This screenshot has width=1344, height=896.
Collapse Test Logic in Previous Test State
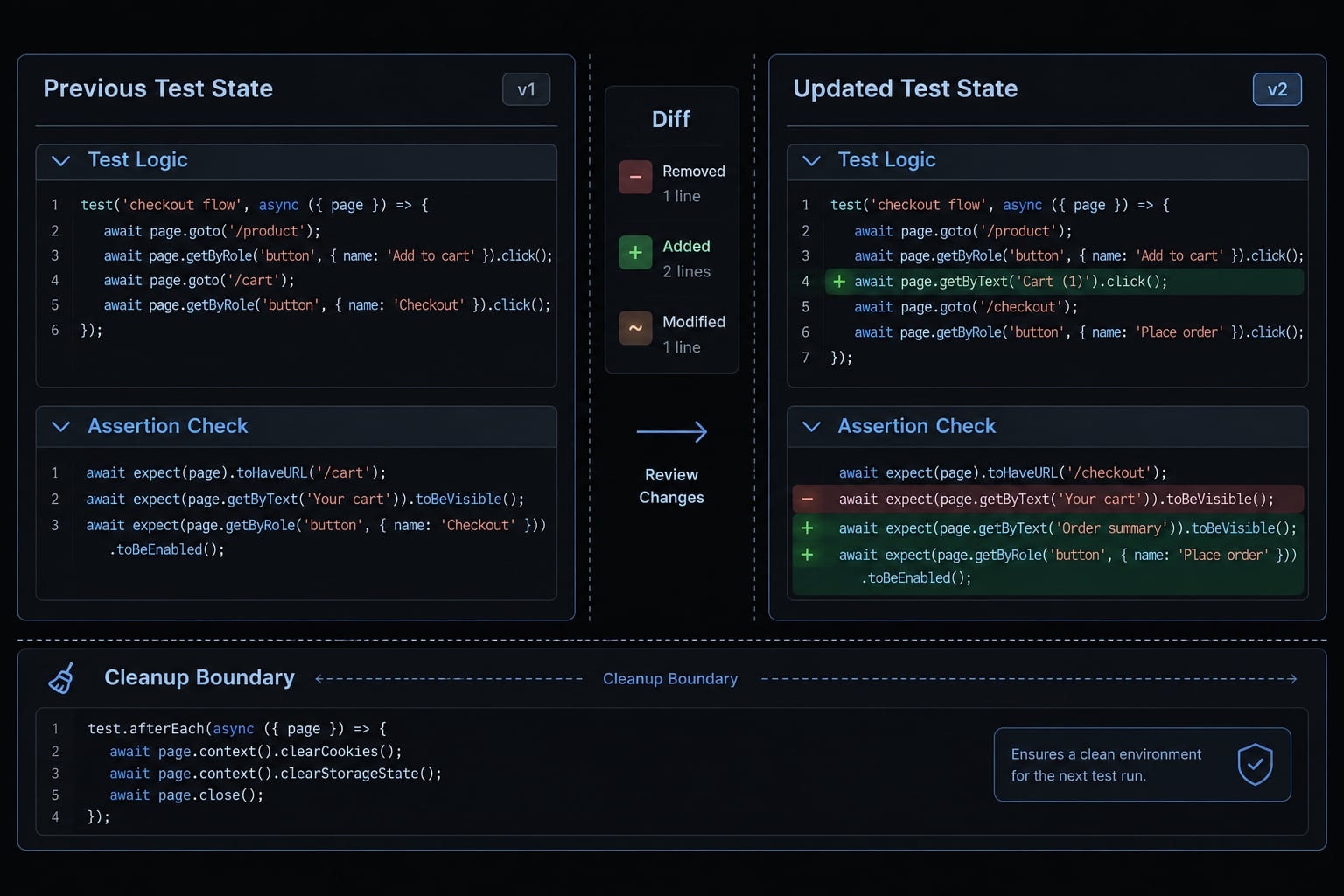point(60,160)
